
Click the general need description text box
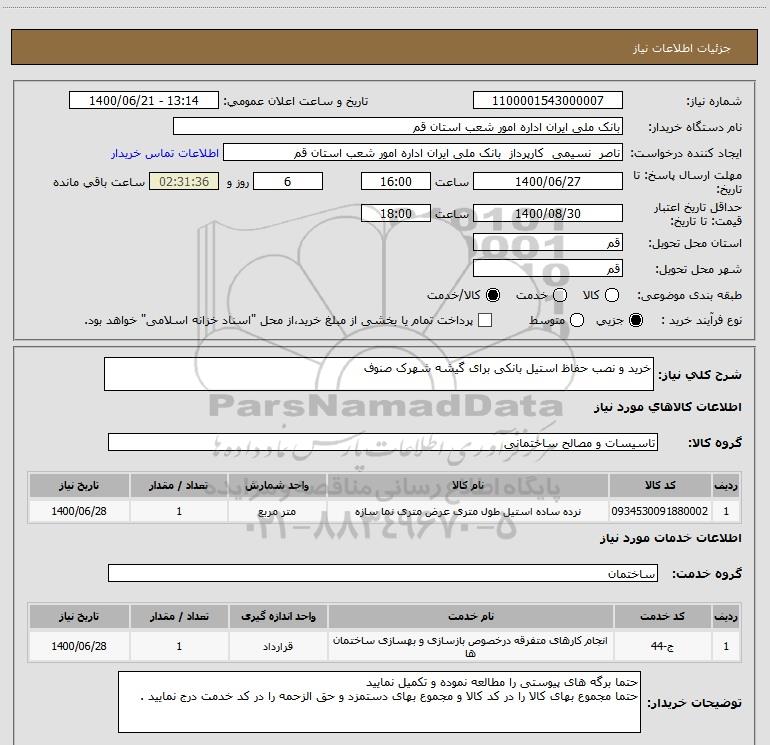pyautogui.click(x=379, y=374)
